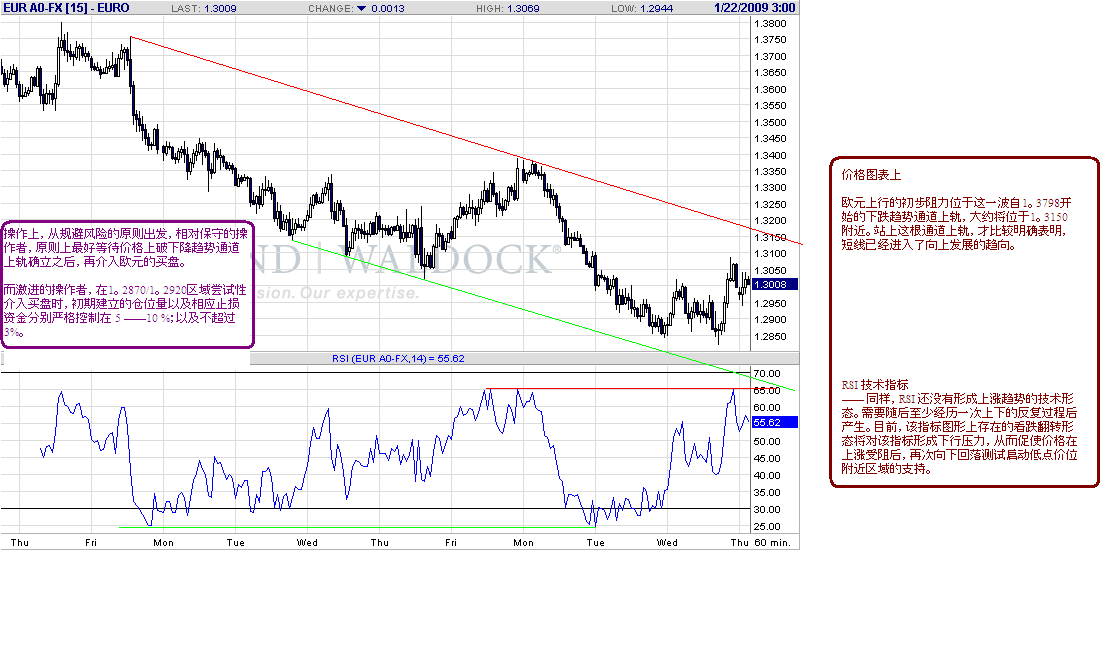The image size is (1104, 668).
Task: Select the LAST: 1.3009 header value
Action: 204,8
